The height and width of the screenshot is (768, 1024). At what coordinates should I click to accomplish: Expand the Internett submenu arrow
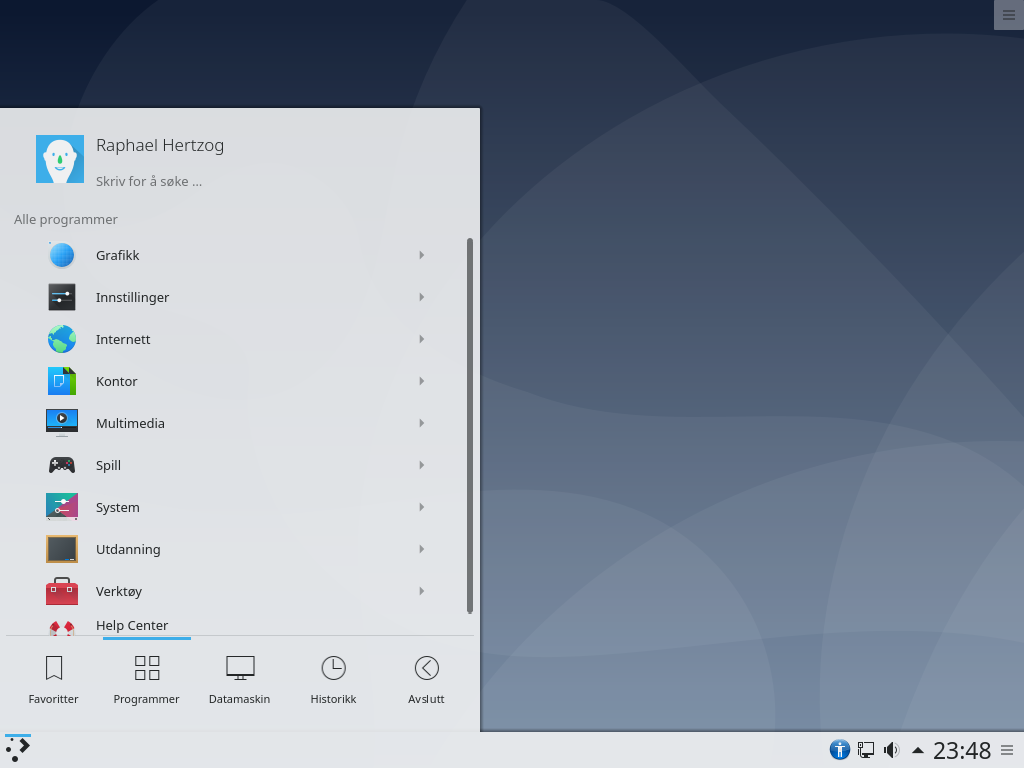click(x=422, y=339)
